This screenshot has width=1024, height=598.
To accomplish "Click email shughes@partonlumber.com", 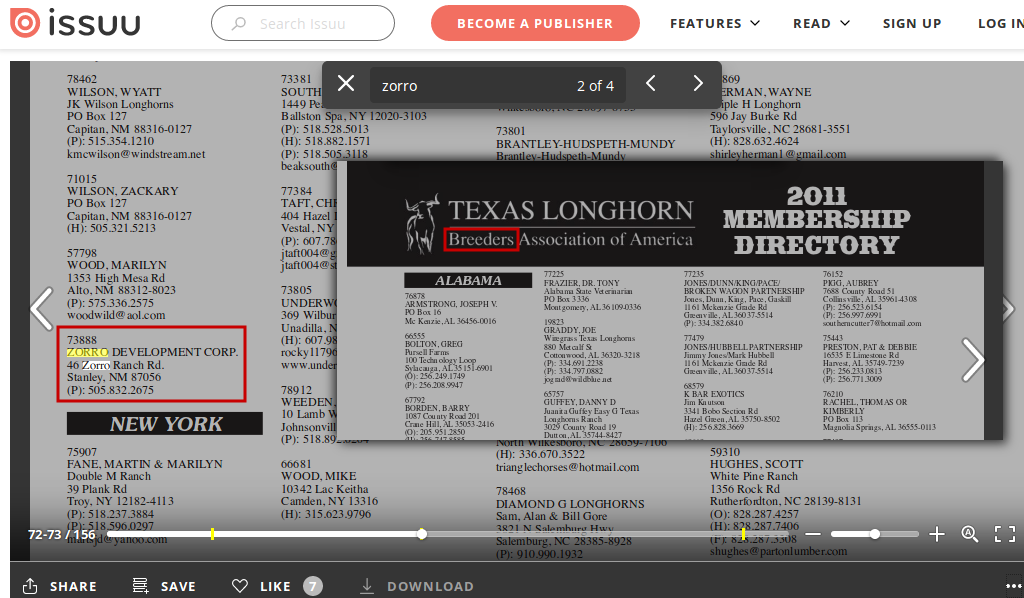I will (x=778, y=552).
